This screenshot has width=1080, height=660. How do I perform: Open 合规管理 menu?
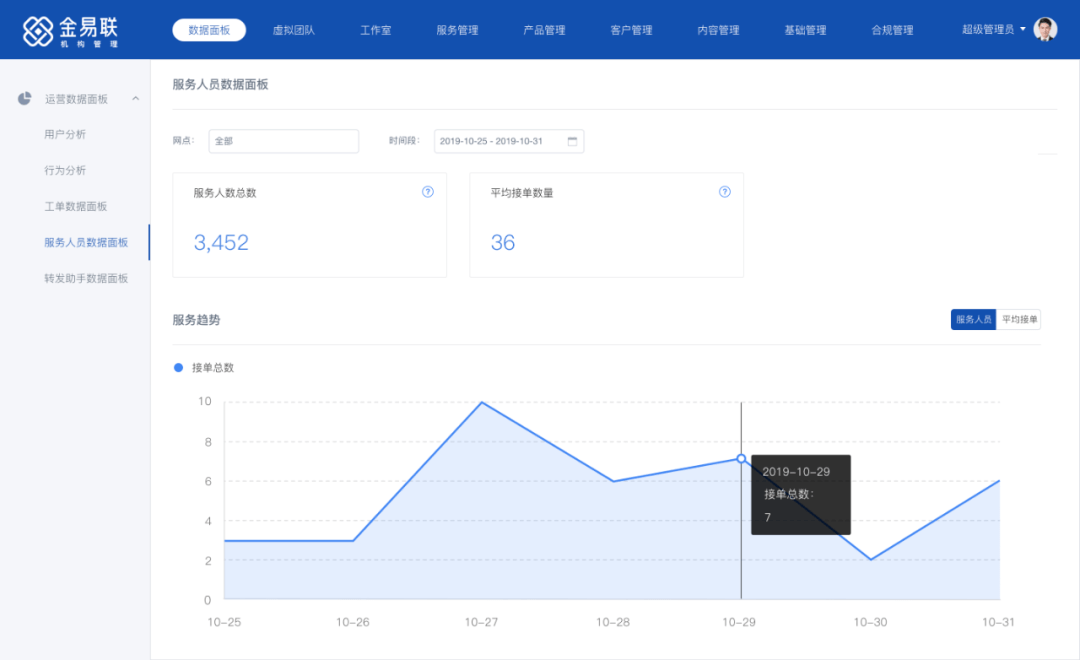coord(892,30)
